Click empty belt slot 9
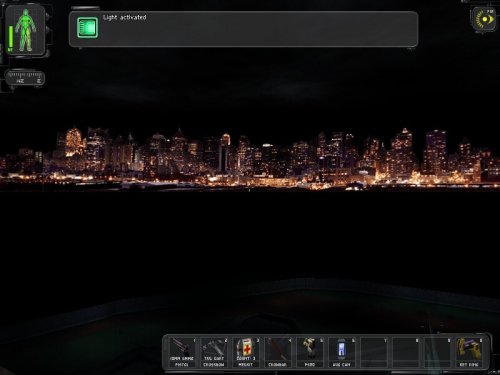500x375 pixels. click(438, 352)
